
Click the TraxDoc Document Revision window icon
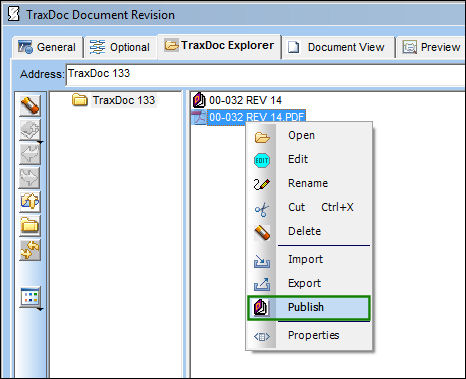pos(13,14)
